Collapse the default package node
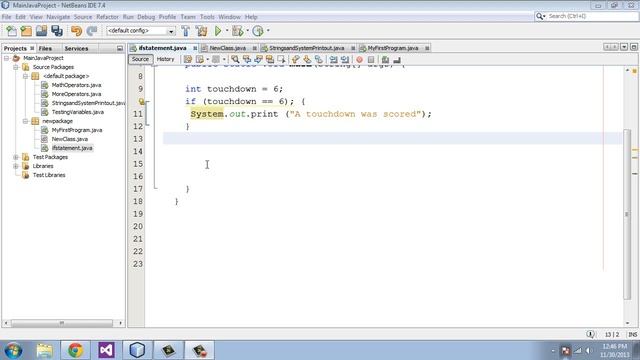Viewport: 640px width, 360px height. (x=25, y=76)
